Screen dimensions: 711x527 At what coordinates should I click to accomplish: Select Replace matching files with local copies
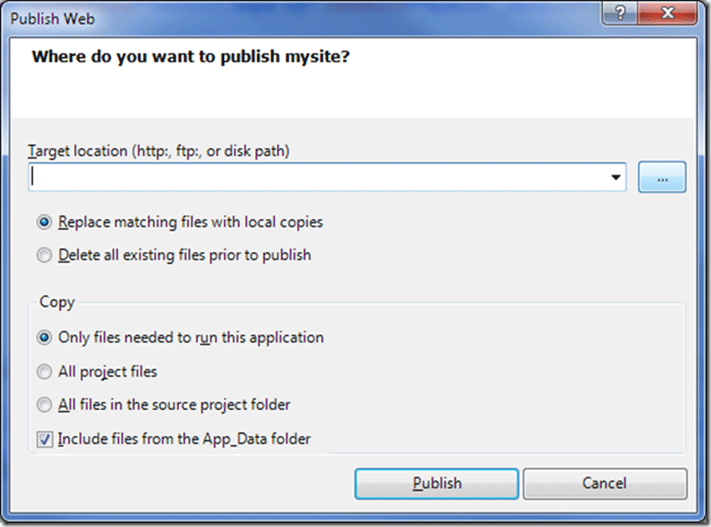44,222
